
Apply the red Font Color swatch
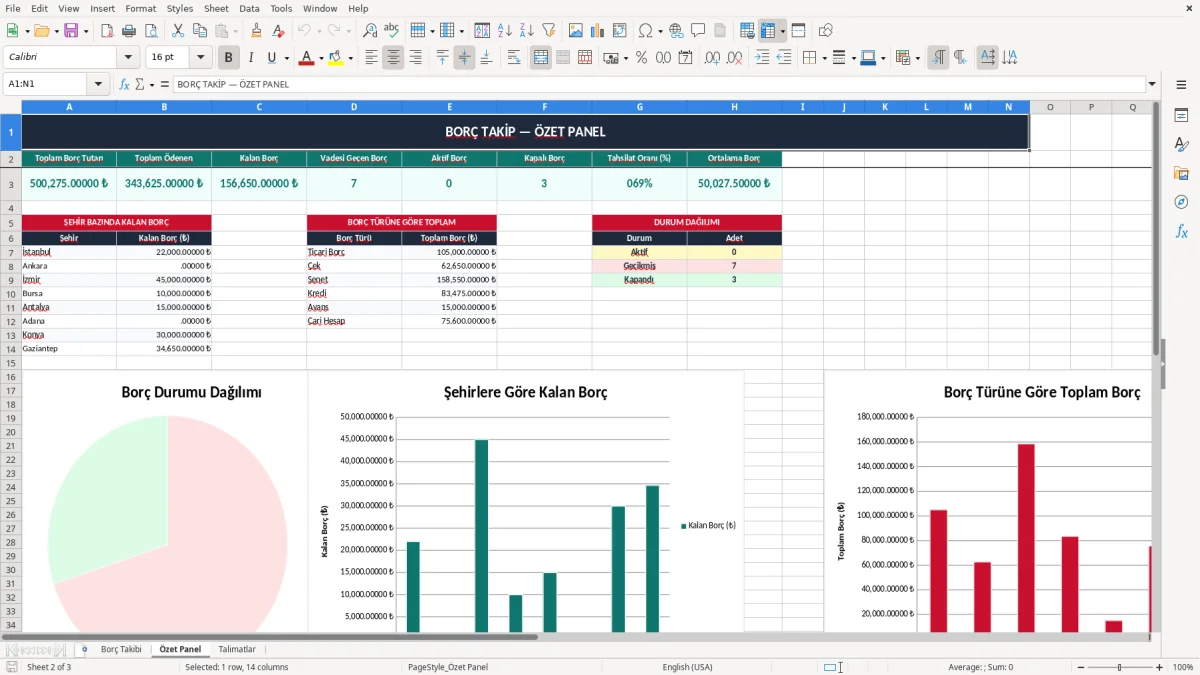(x=306, y=58)
